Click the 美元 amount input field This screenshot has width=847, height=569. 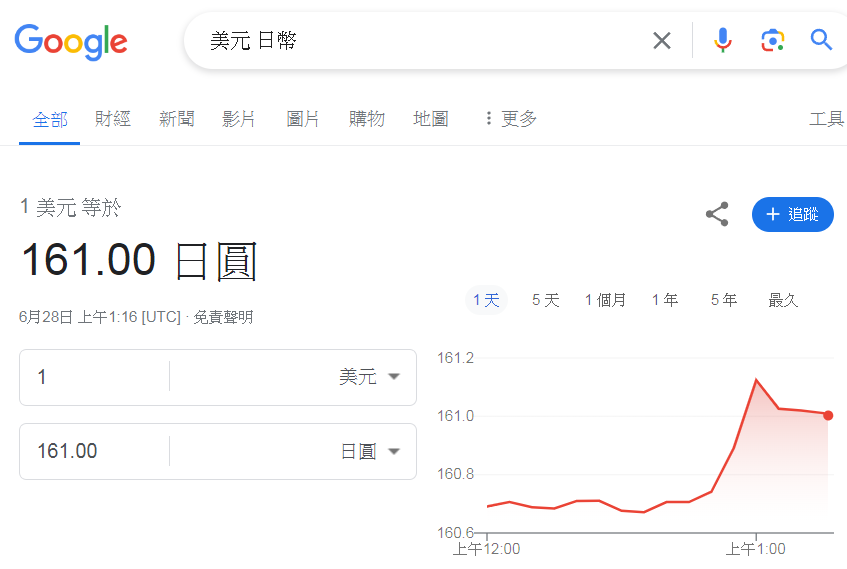[x=95, y=377]
